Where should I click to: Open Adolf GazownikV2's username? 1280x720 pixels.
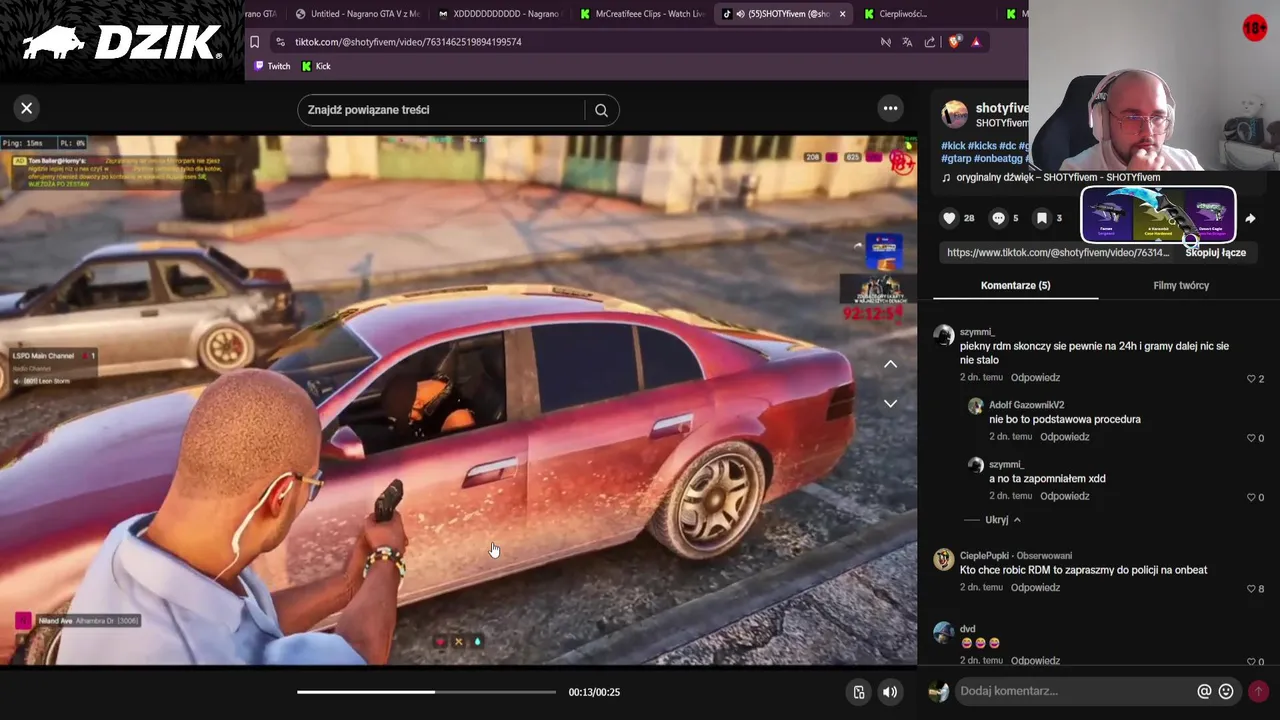click(1026, 405)
